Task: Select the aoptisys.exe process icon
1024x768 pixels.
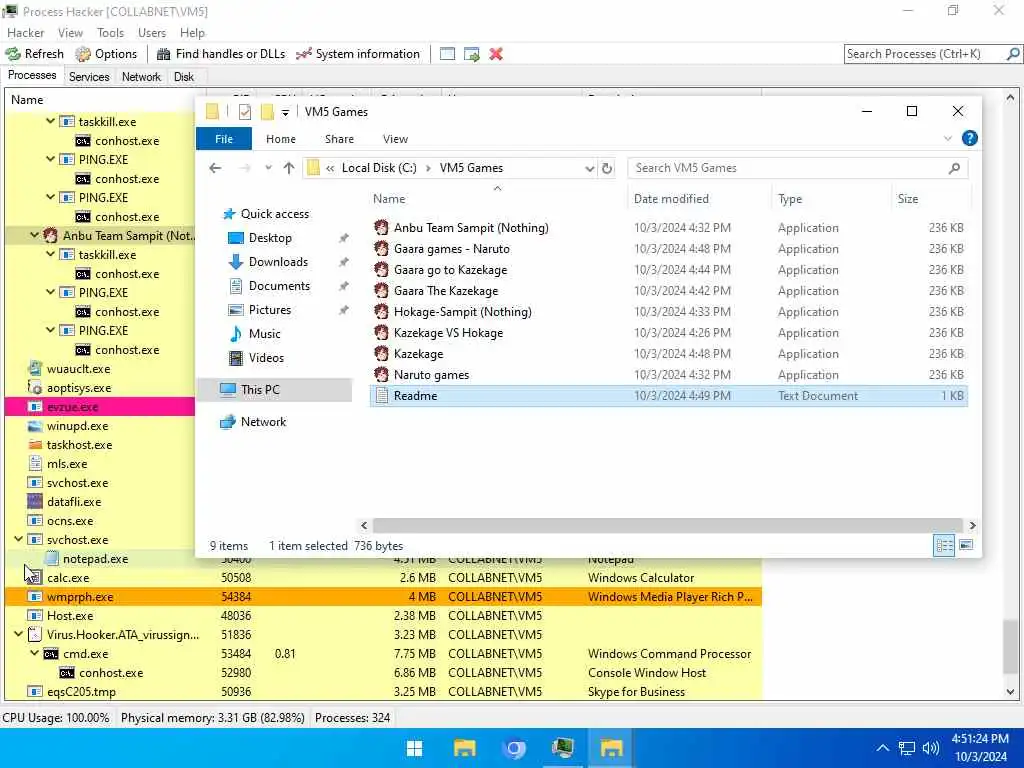Action: [x=35, y=388]
